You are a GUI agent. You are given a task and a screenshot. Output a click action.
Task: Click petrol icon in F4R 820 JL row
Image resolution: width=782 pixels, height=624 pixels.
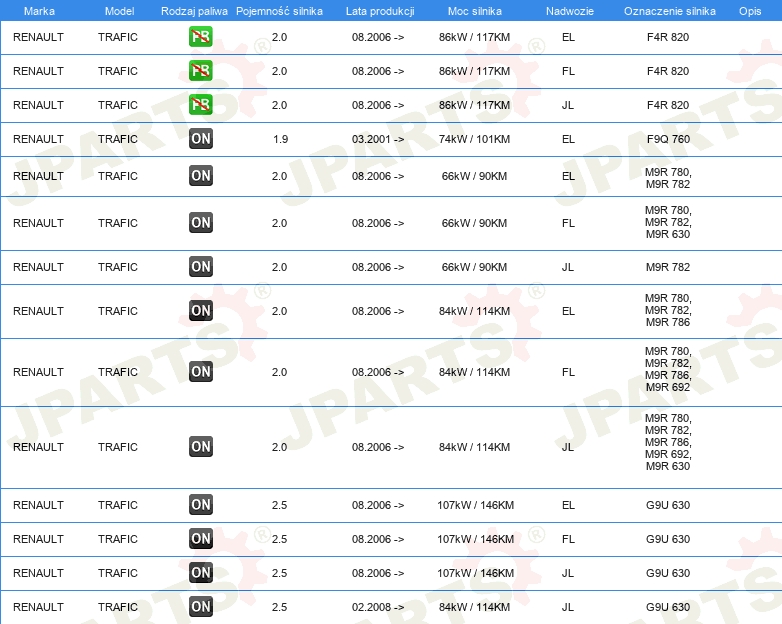200,104
